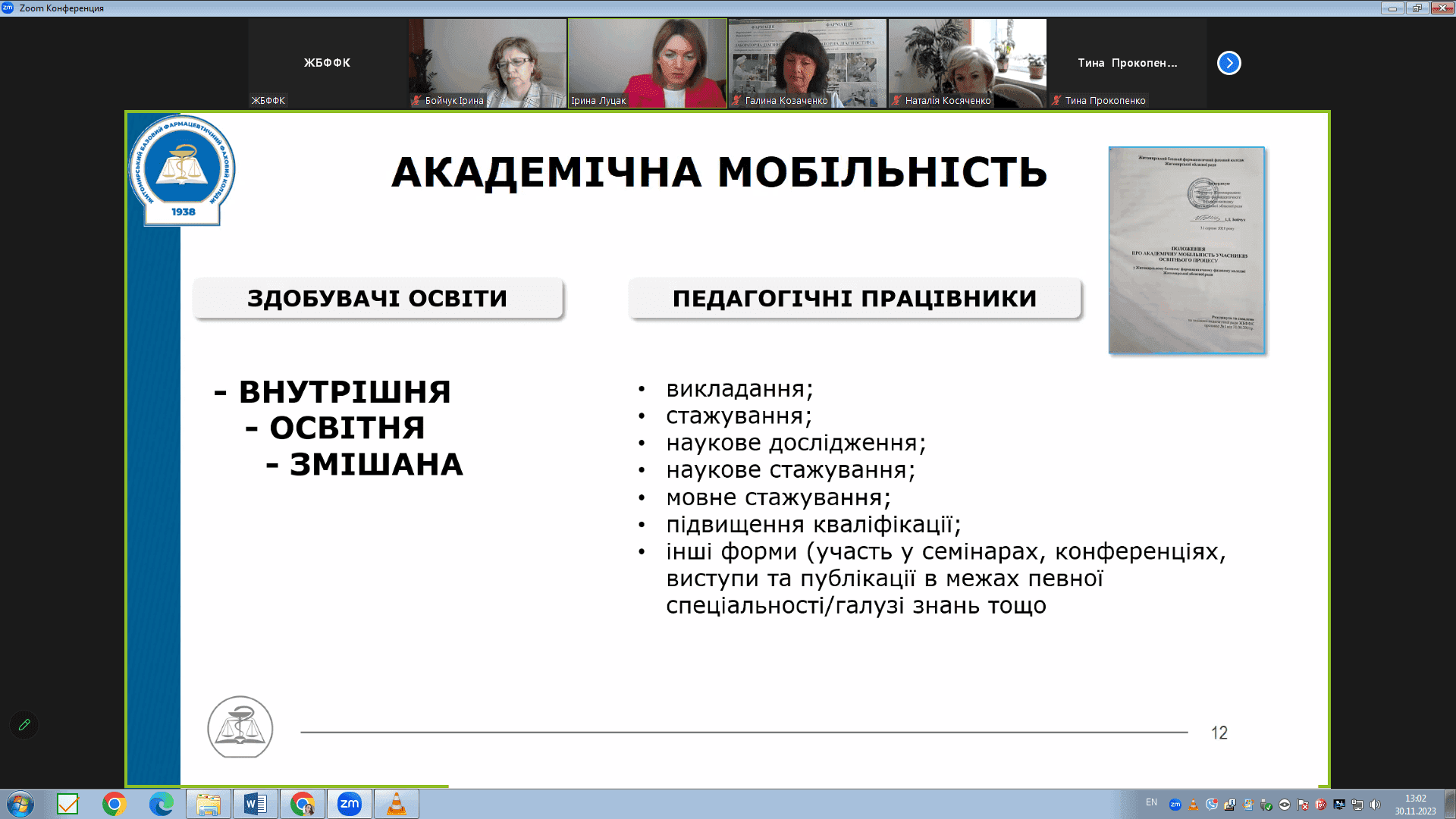Click the college 1938 logo emblem
Screen dimensions: 1456x819
[x=182, y=171]
